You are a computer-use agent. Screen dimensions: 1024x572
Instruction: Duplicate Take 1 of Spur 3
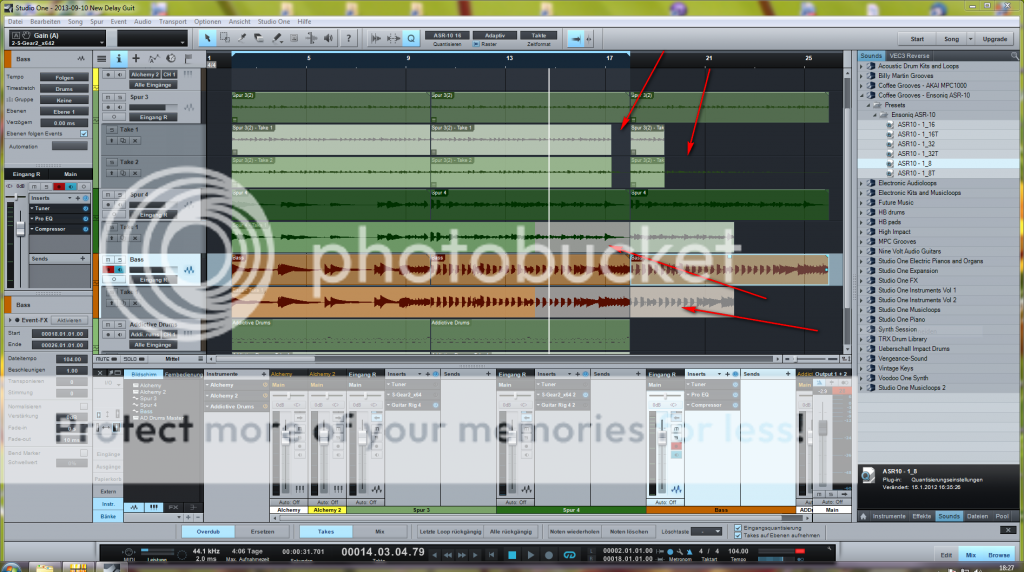coord(123,140)
